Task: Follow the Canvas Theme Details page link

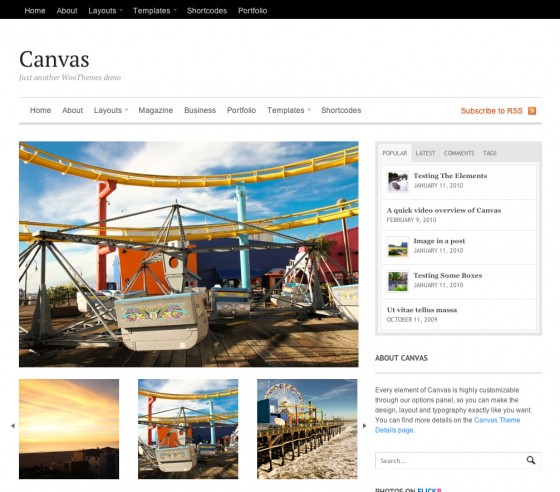Action: pyautogui.click(x=448, y=425)
